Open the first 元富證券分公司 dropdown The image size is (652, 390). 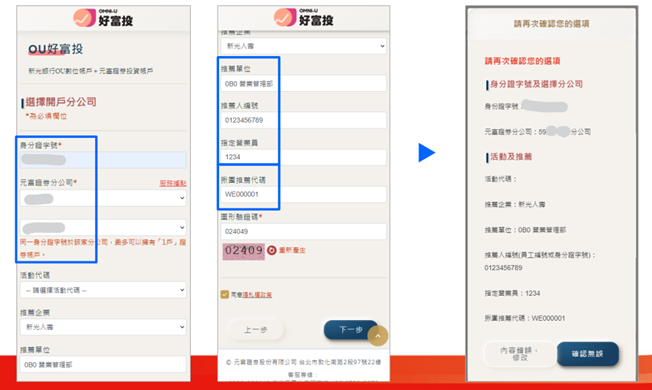(x=103, y=198)
